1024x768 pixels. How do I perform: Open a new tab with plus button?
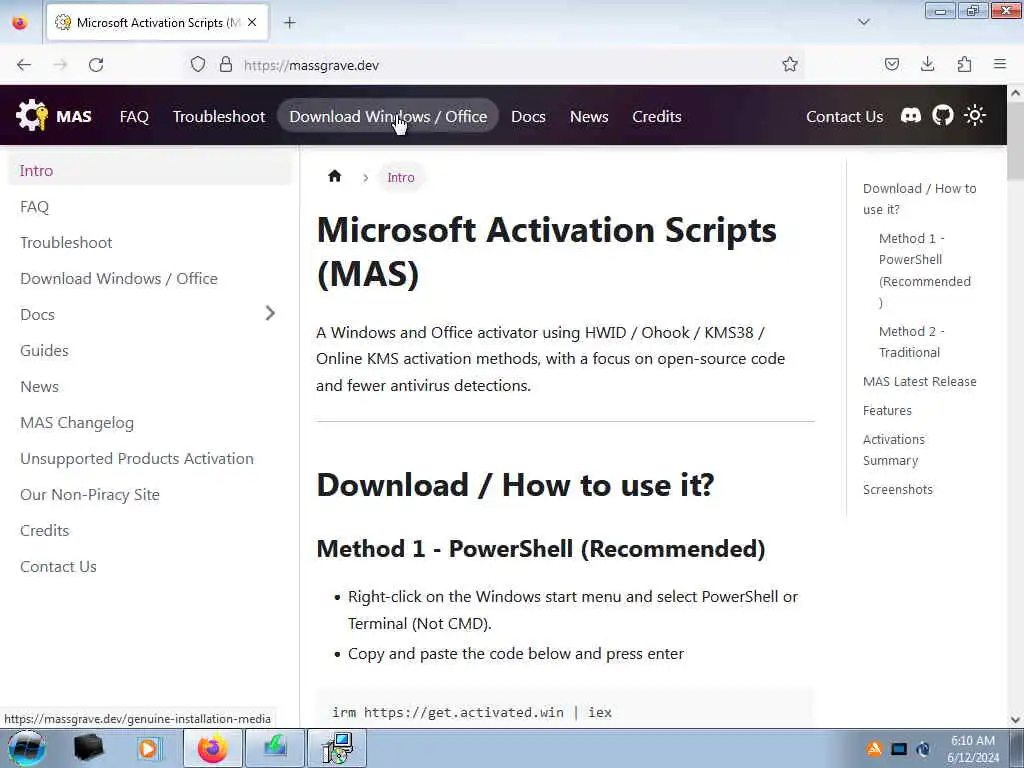click(x=289, y=23)
